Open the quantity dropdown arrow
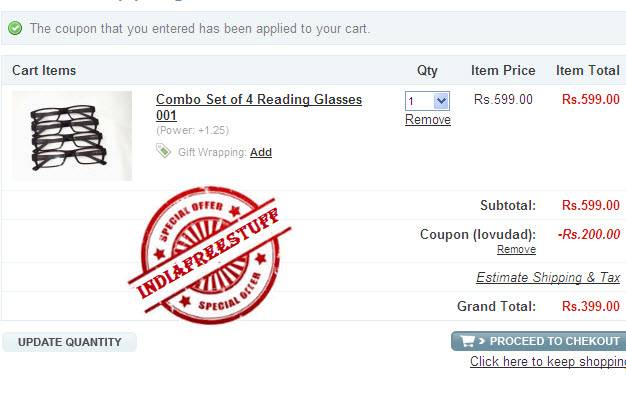The width and height of the screenshot is (626, 404). [x=441, y=101]
